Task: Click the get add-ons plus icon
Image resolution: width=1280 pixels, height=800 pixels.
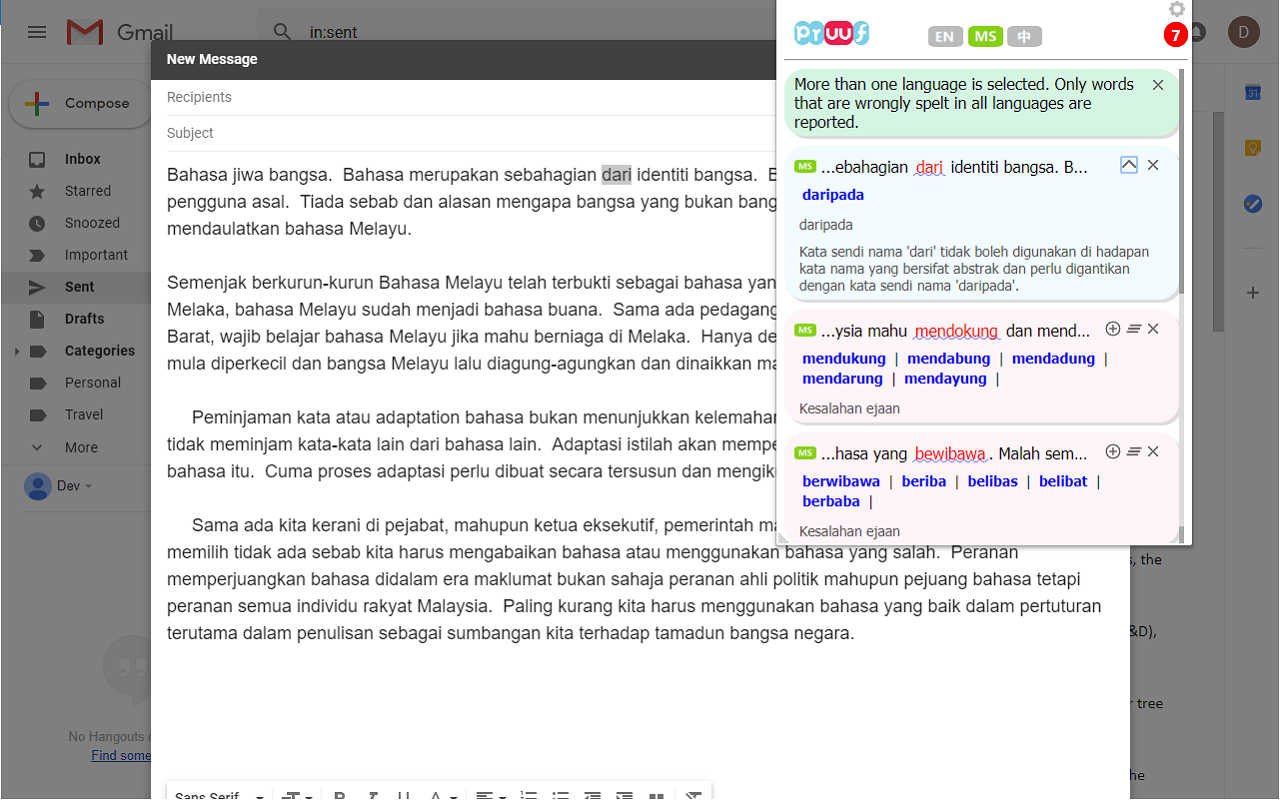Action: point(1252,293)
